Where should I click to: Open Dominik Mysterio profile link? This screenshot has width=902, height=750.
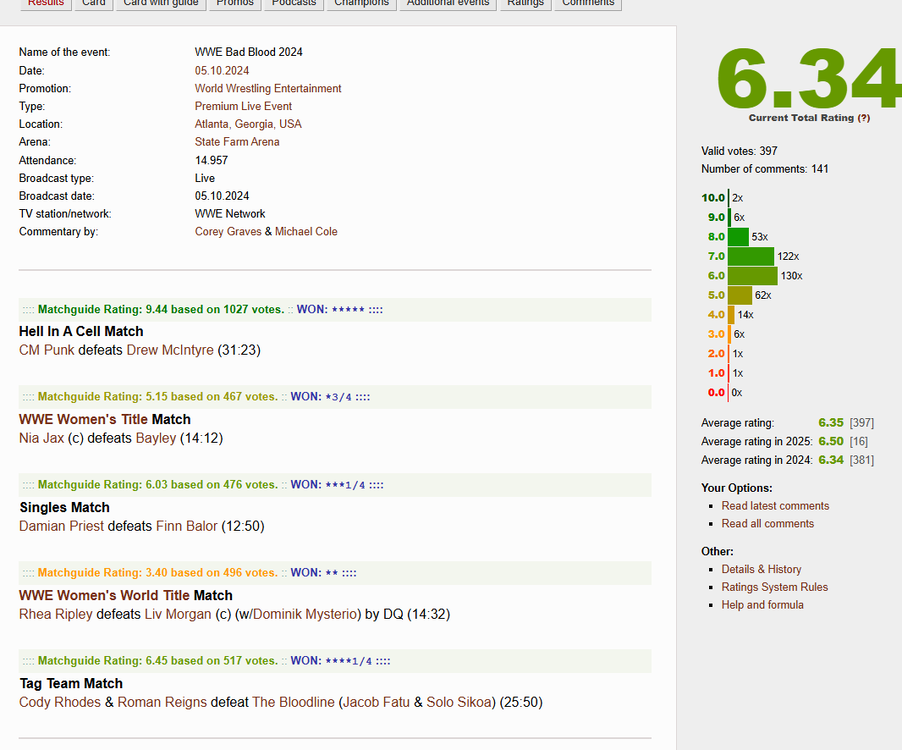tap(305, 614)
